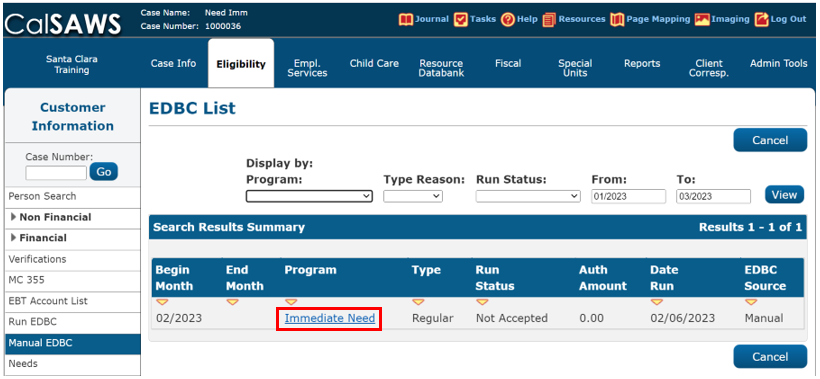Viewport: 820px width, 379px height.
Task: Open the Imaging icon
Action: (702, 20)
